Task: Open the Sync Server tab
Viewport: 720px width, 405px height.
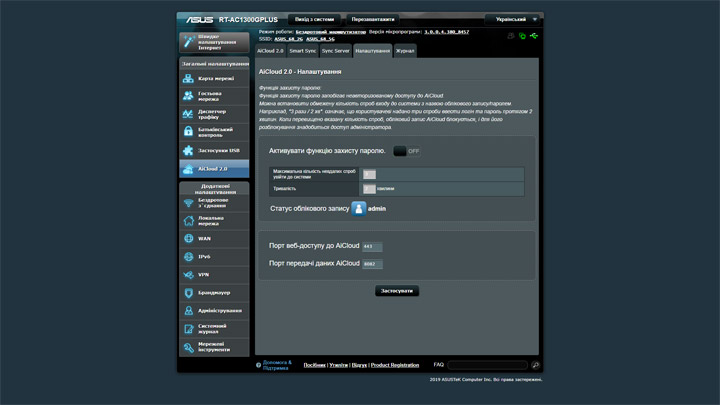Action: click(336, 51)
